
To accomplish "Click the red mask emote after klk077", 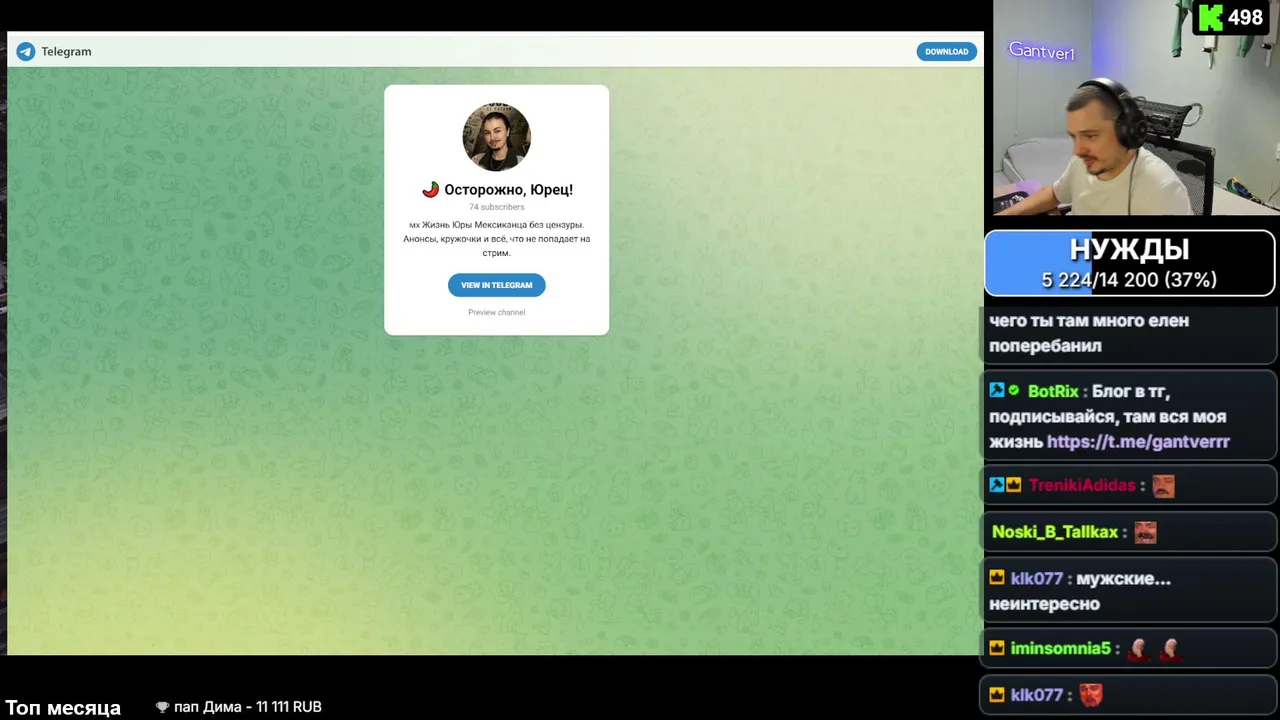I will [x=1091, y=694].
